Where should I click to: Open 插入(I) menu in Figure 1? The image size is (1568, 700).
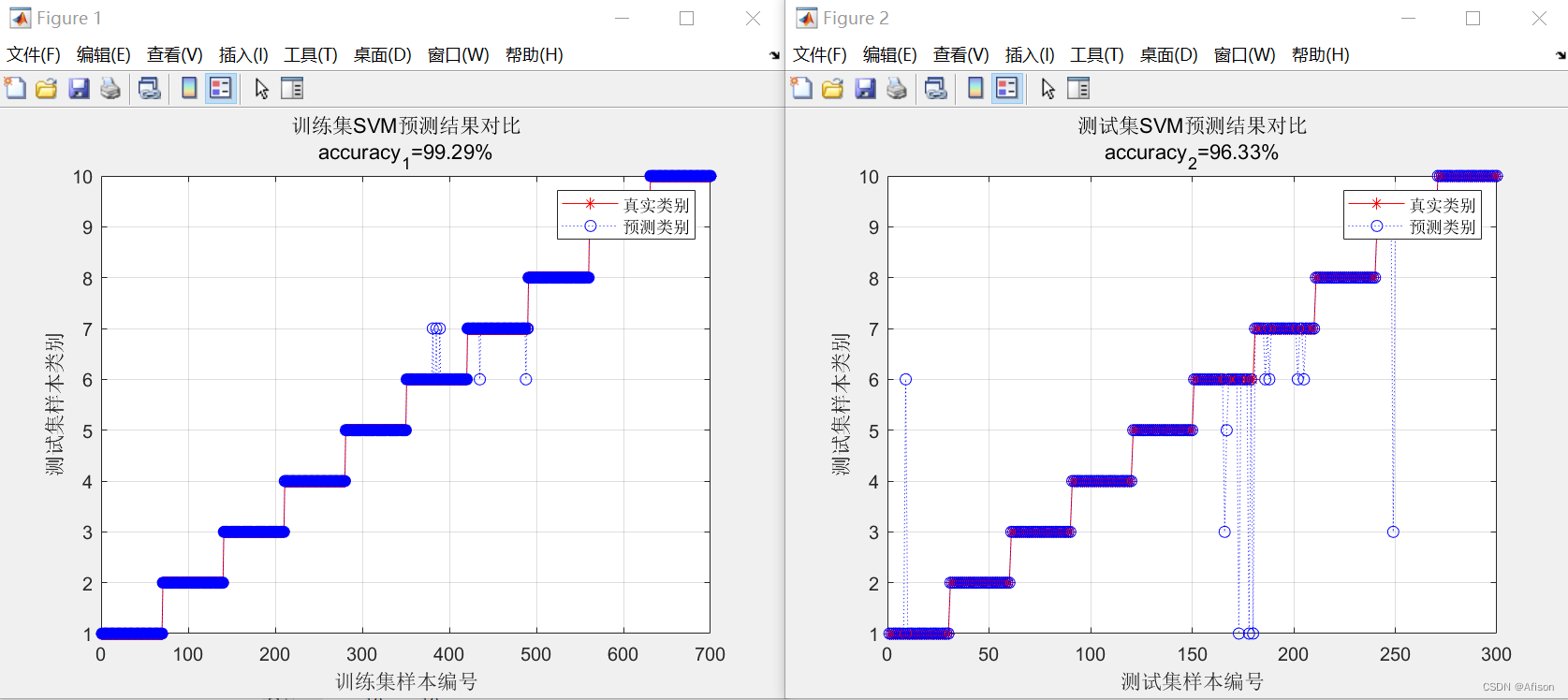tap(243, 54)
